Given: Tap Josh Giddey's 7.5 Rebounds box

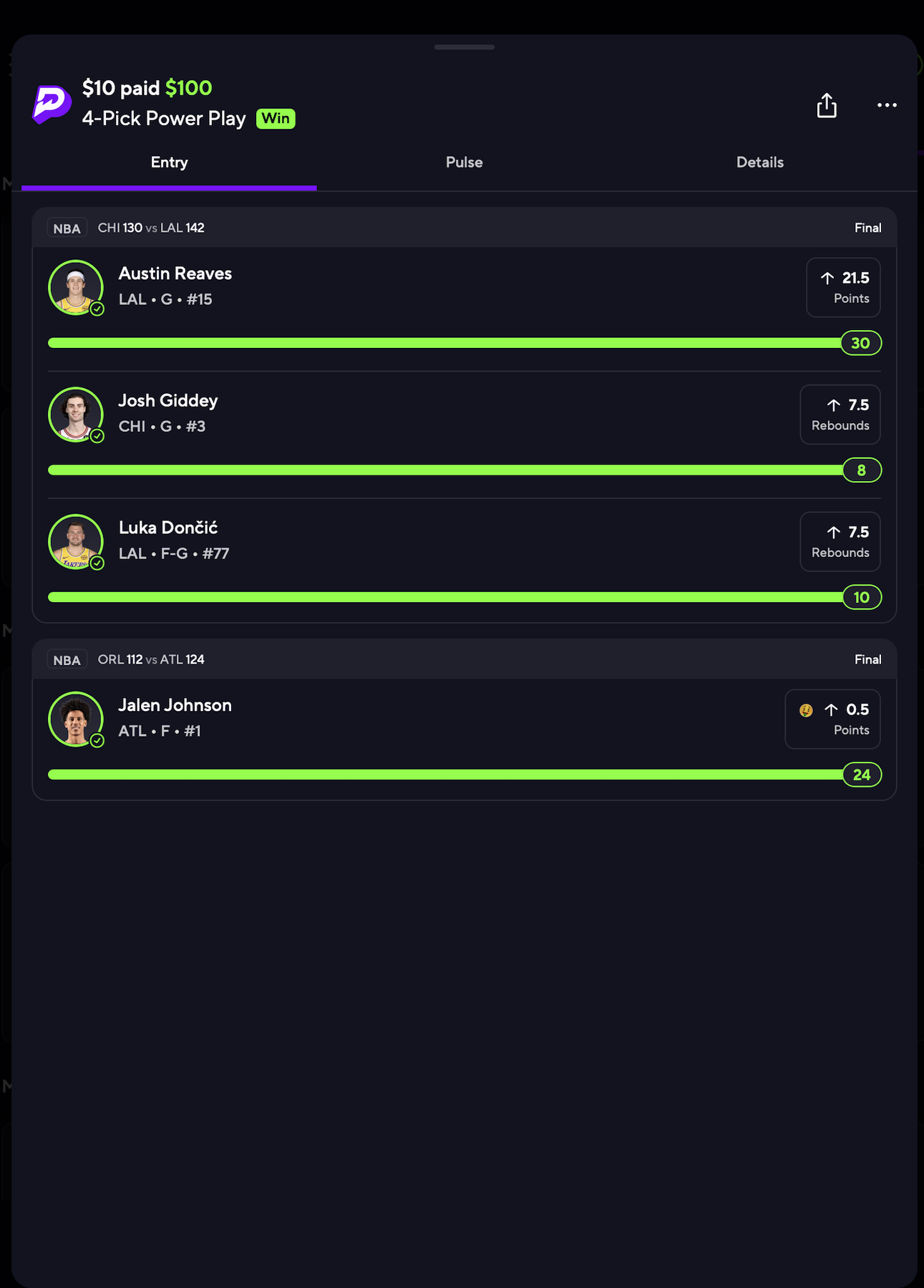Looking at the screenshot, I should pyautogui.click(x=840, y=415).
